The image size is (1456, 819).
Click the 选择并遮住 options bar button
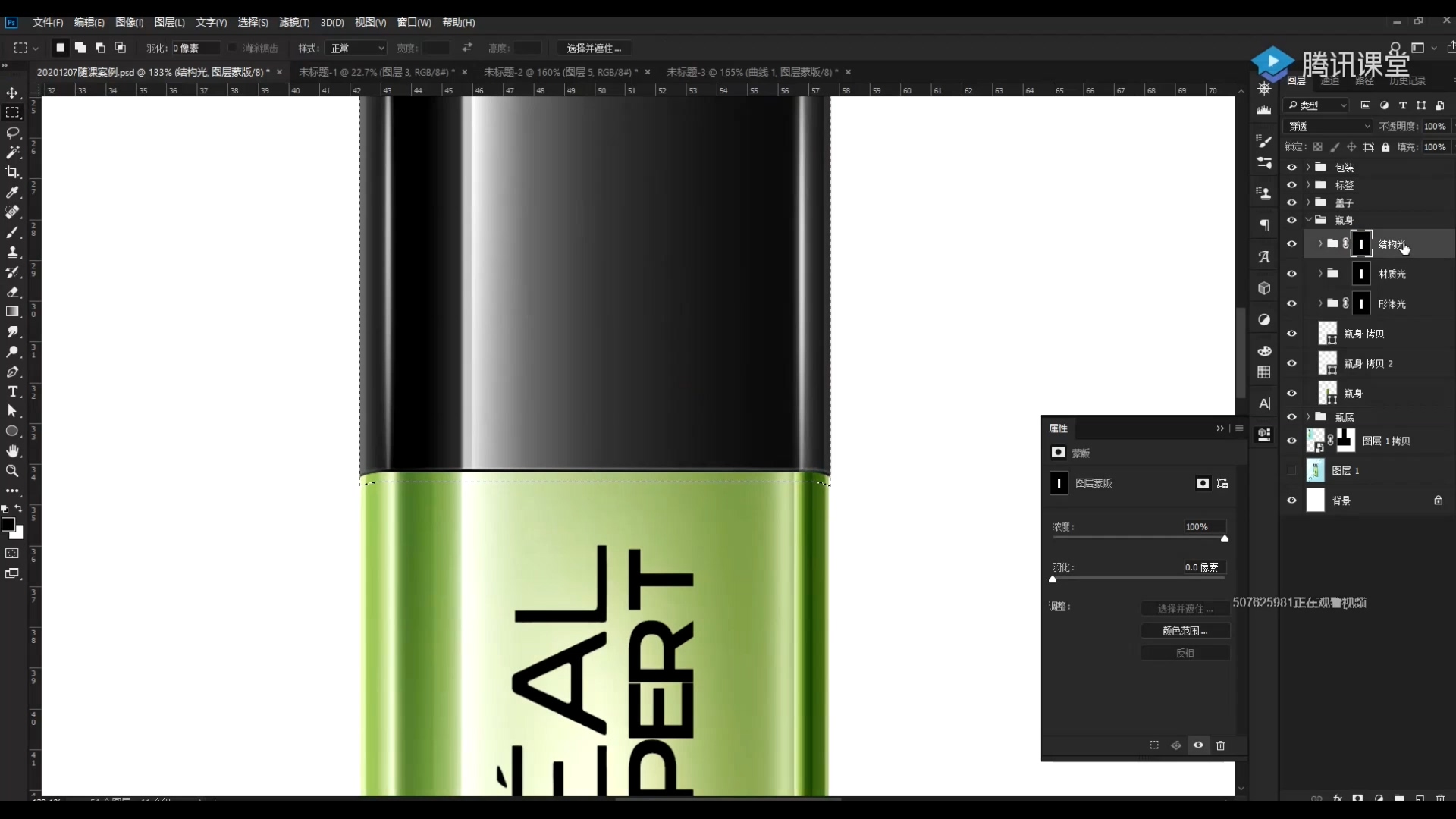[x=594, y=48]
